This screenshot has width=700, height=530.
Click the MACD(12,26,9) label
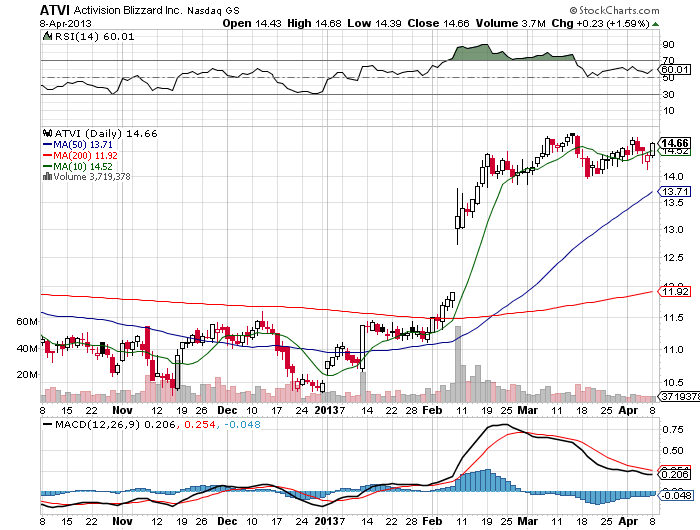point(97,424)
